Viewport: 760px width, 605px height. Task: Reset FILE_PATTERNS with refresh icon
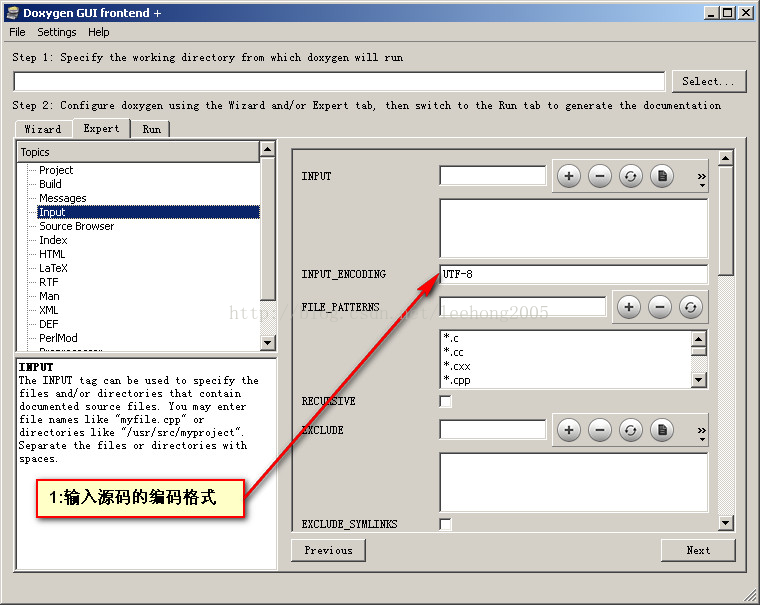[x=691, y=307]
